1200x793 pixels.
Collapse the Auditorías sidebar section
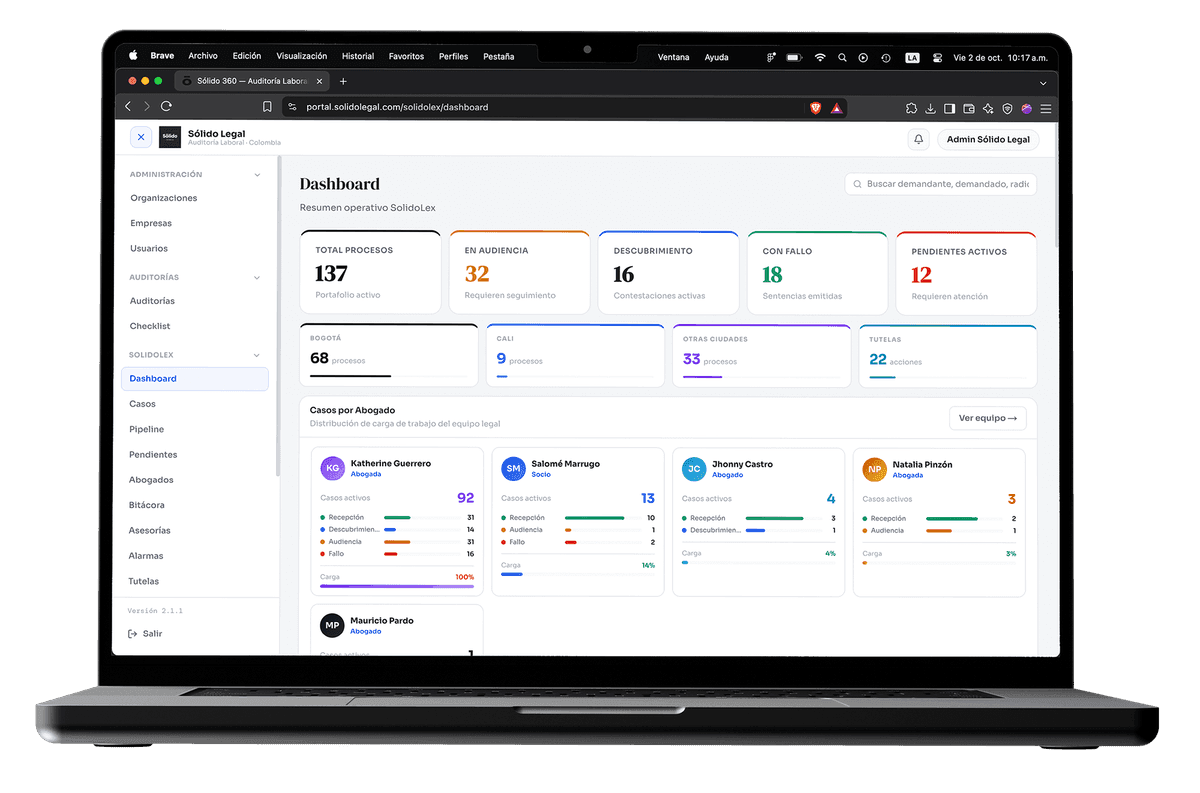[257, 277]
